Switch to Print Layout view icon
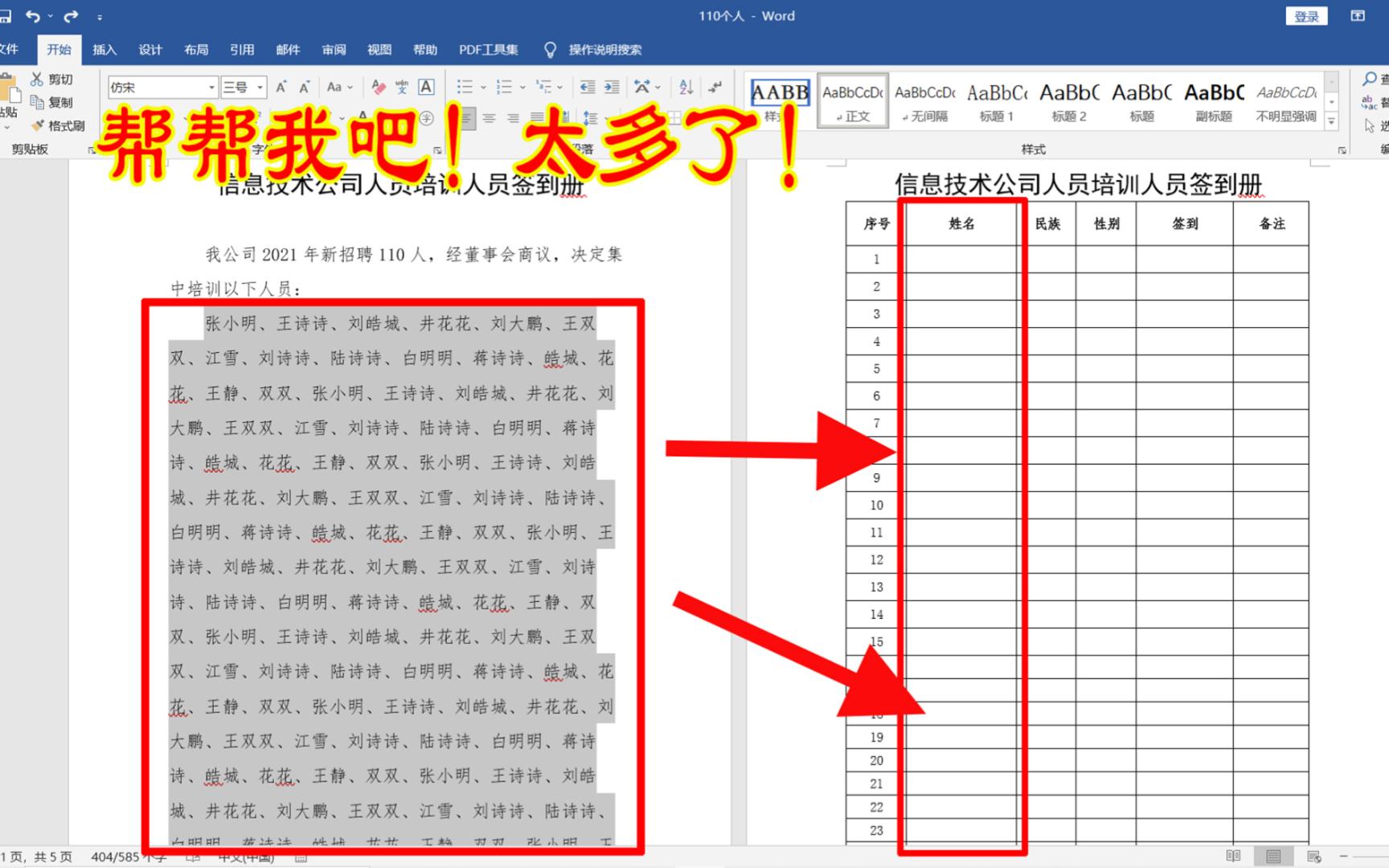The width and height of the screenshot is (1389, 868). coord(1273,856)
